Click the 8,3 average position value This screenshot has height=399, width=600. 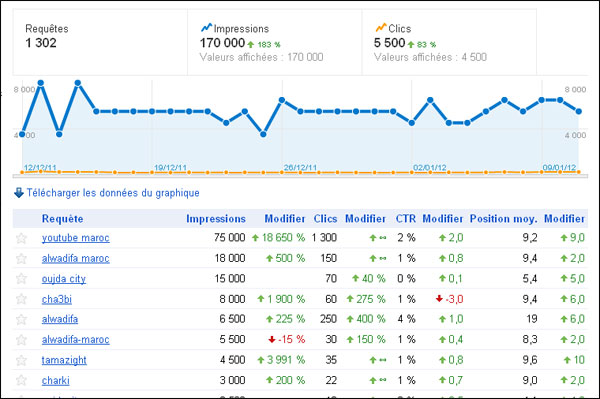tap(530, 339)
